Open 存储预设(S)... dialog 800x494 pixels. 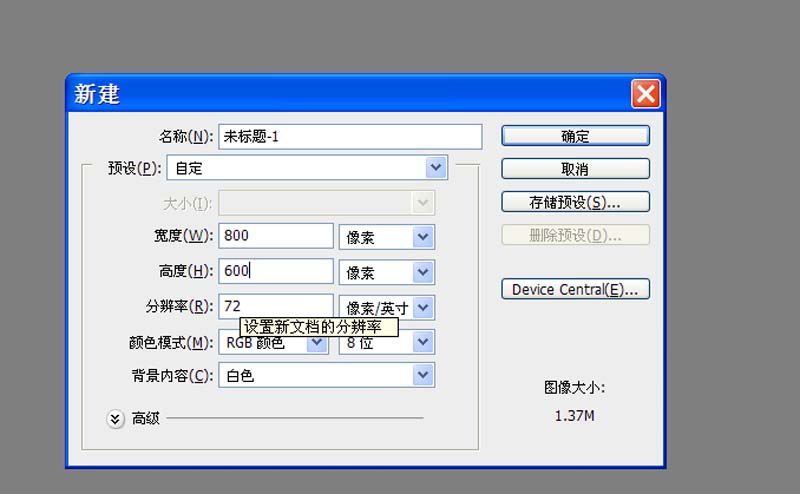575,202
